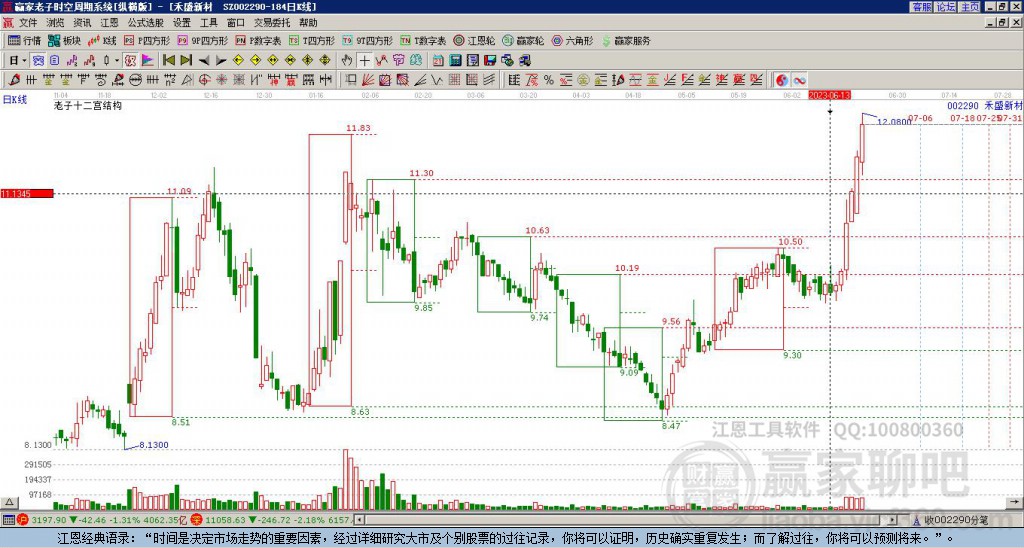This screenshot has height=548, width=1024.
Task: Click the truck icon in toolbar
Action: 525,61
